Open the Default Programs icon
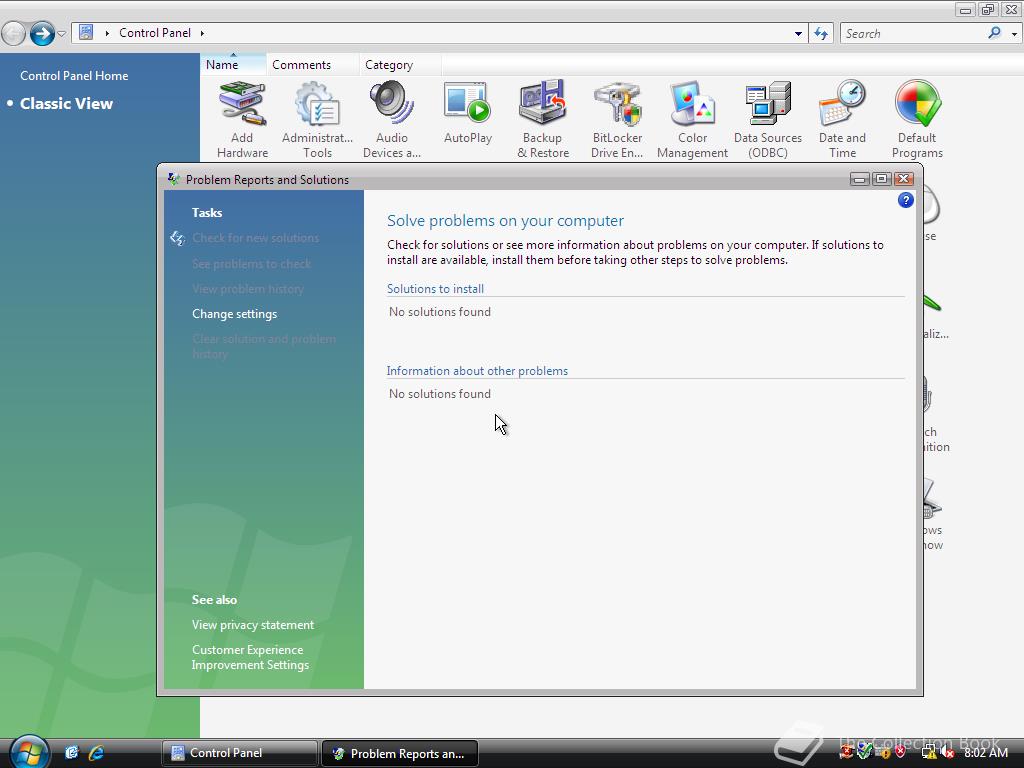 918,120
